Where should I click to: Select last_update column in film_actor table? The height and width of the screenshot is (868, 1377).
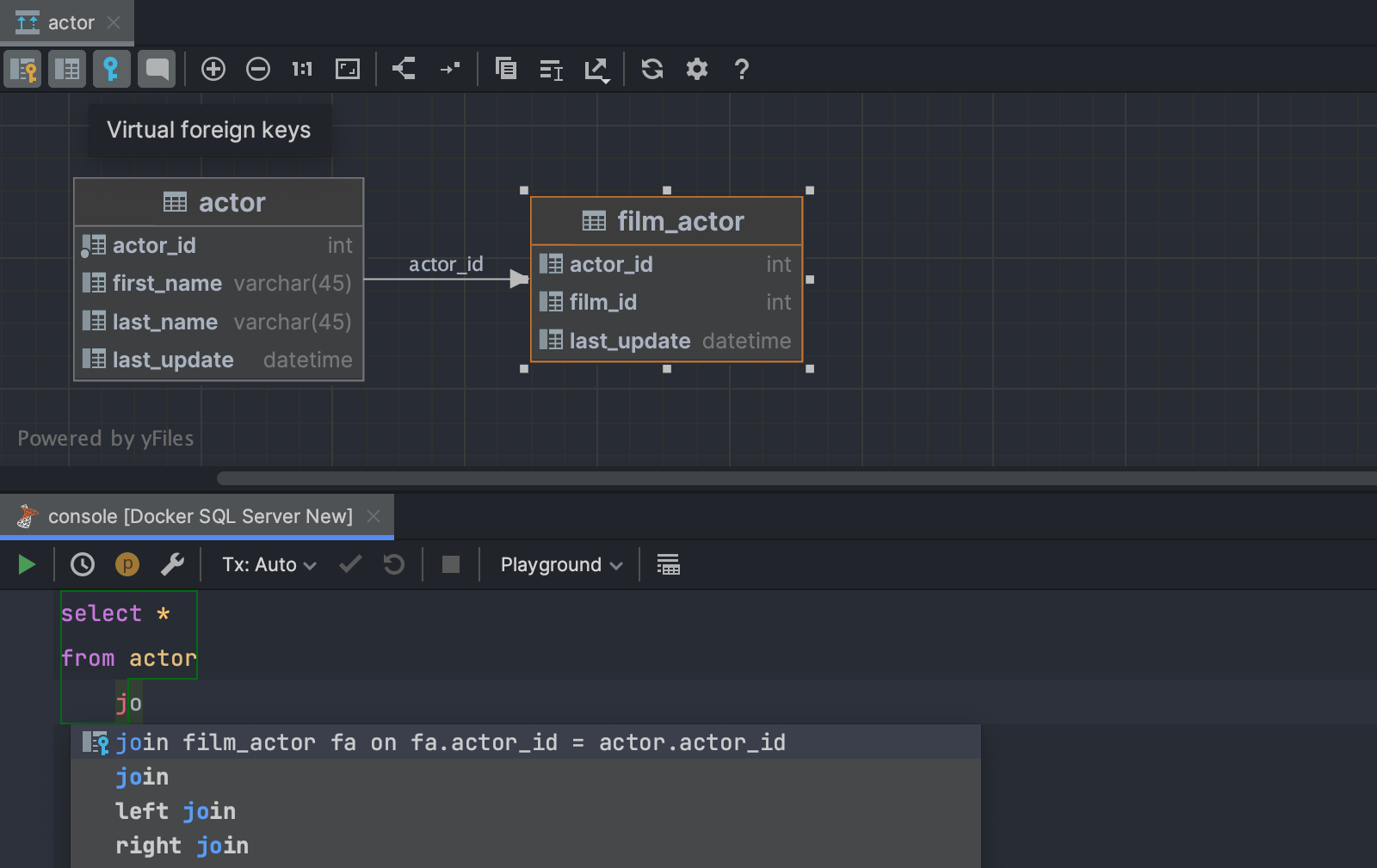(x=667, y=341)
